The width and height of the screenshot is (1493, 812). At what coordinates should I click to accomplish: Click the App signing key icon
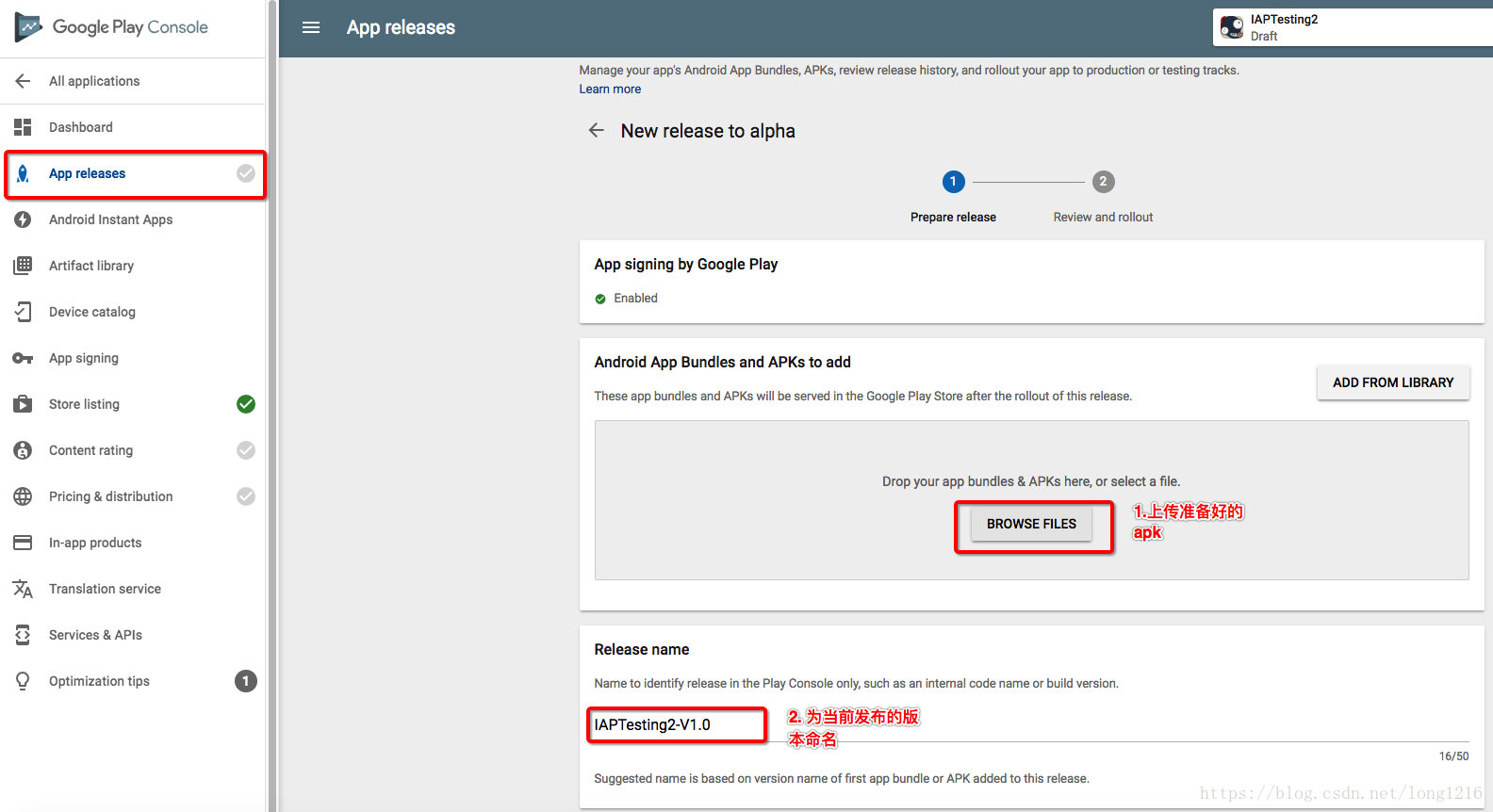pos(23,358)
